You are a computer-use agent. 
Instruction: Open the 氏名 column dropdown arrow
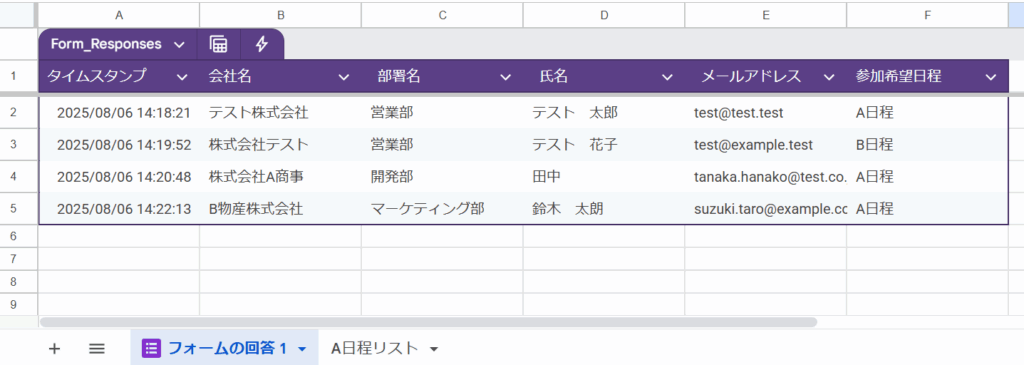pyautogui.click(x=667, y=77)
